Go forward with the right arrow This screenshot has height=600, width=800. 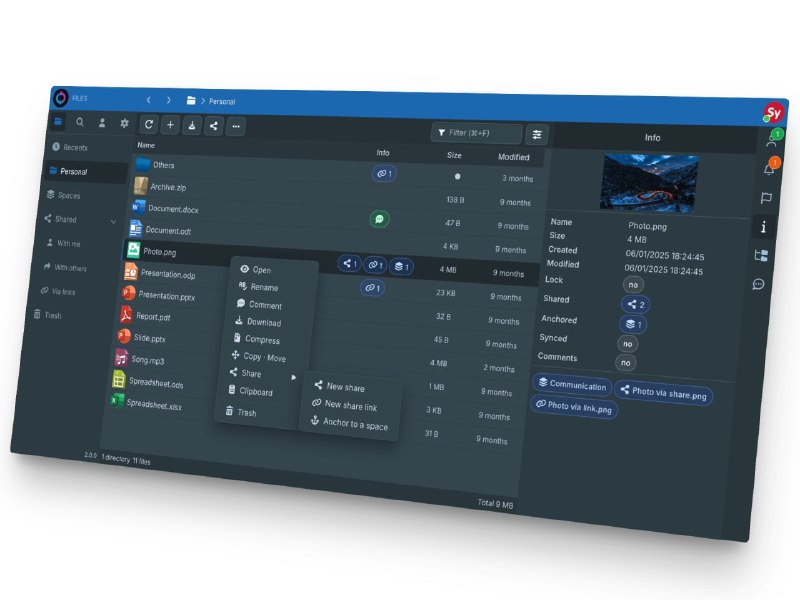168,101
